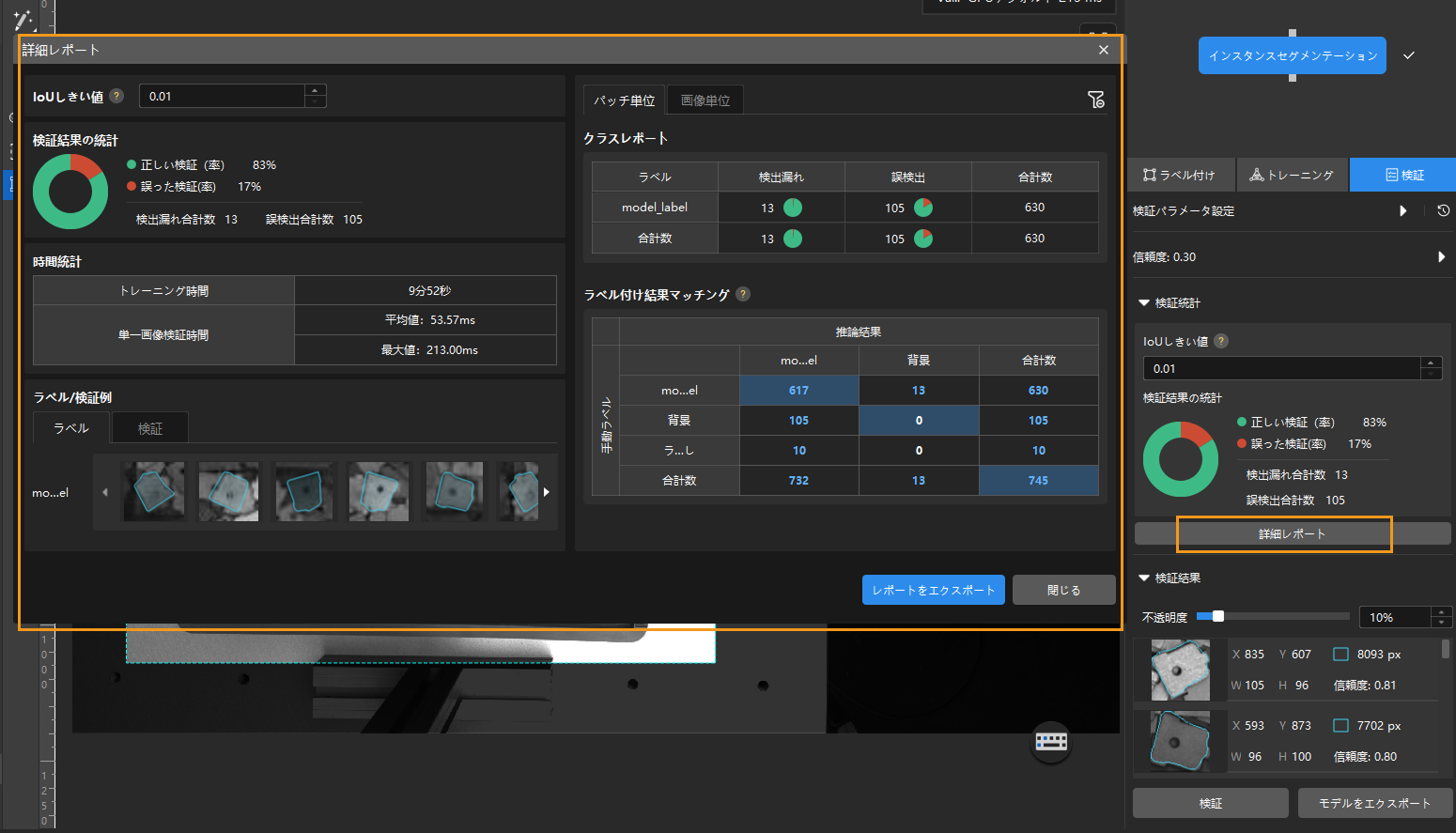Select the validation examples tab
1456x833 pixels.
[x=150, y=428]
